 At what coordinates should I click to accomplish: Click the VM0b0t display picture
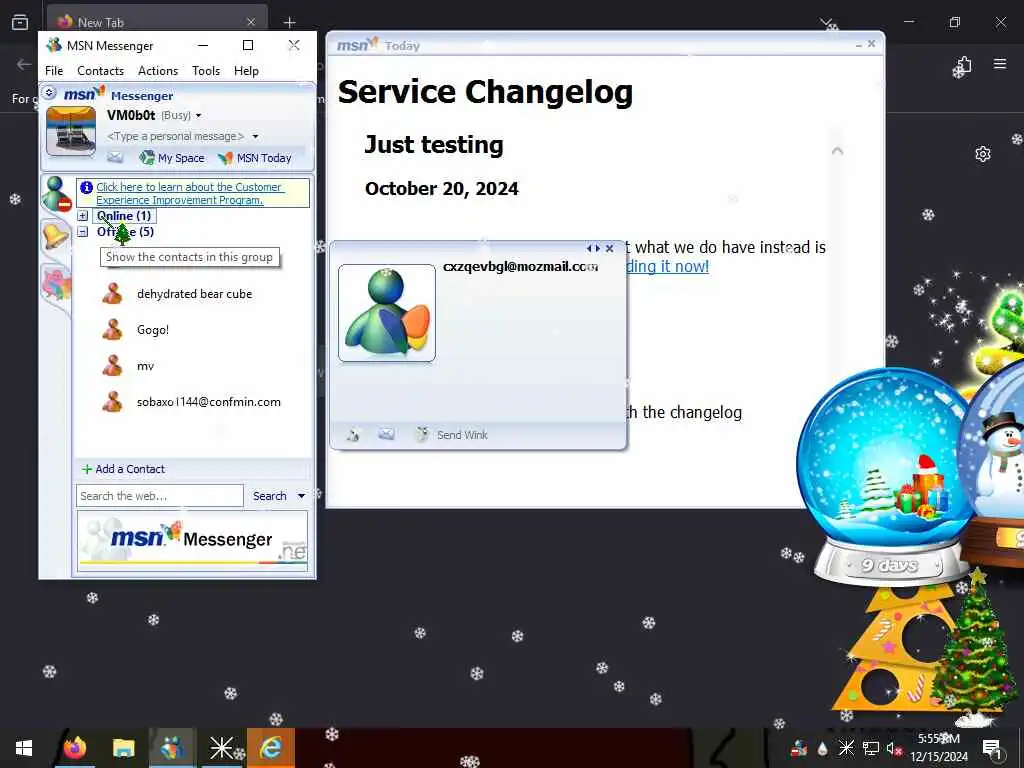71,132
